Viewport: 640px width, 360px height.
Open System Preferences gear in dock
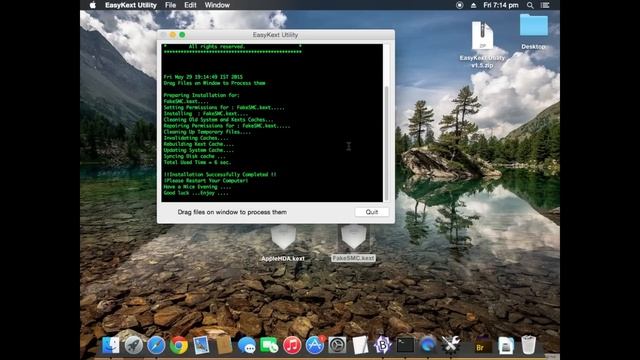point(337,345)
